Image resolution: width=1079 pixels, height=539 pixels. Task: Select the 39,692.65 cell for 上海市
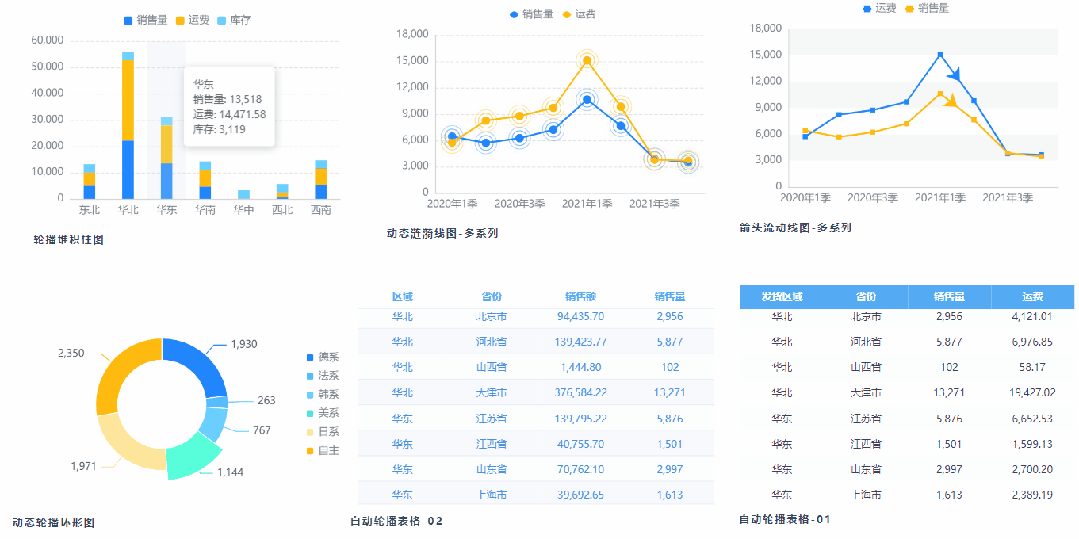580,495
